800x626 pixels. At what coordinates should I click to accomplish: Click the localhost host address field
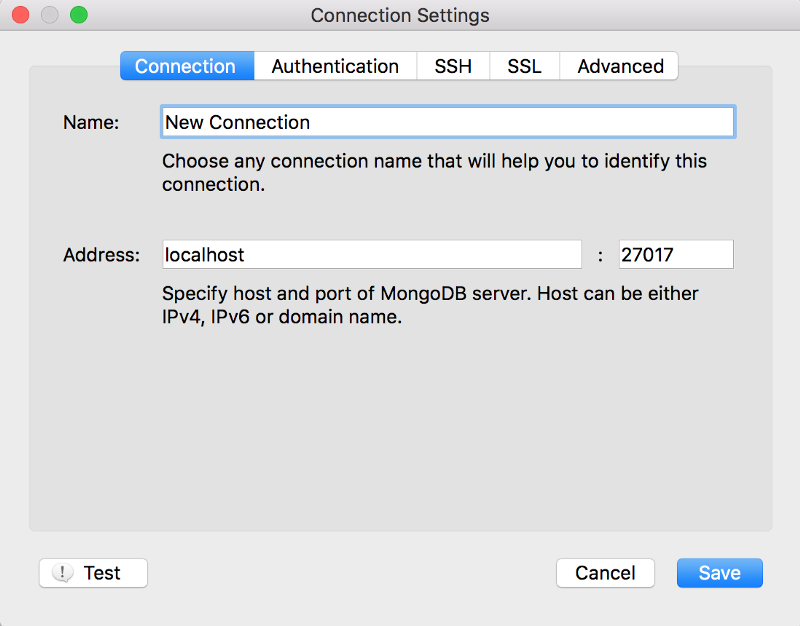(x=371, y=254)
